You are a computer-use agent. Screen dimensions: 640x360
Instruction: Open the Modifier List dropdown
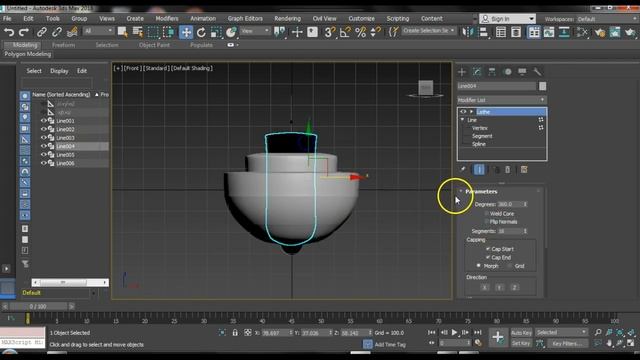coord(502,100)
